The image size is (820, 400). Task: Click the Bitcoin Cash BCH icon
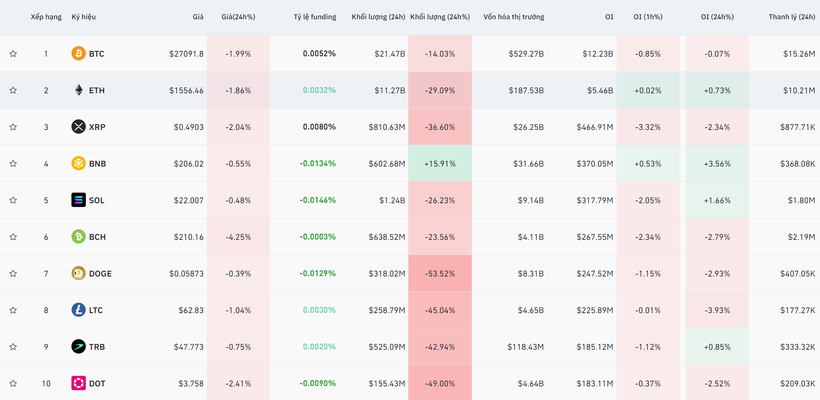point(78,237)
